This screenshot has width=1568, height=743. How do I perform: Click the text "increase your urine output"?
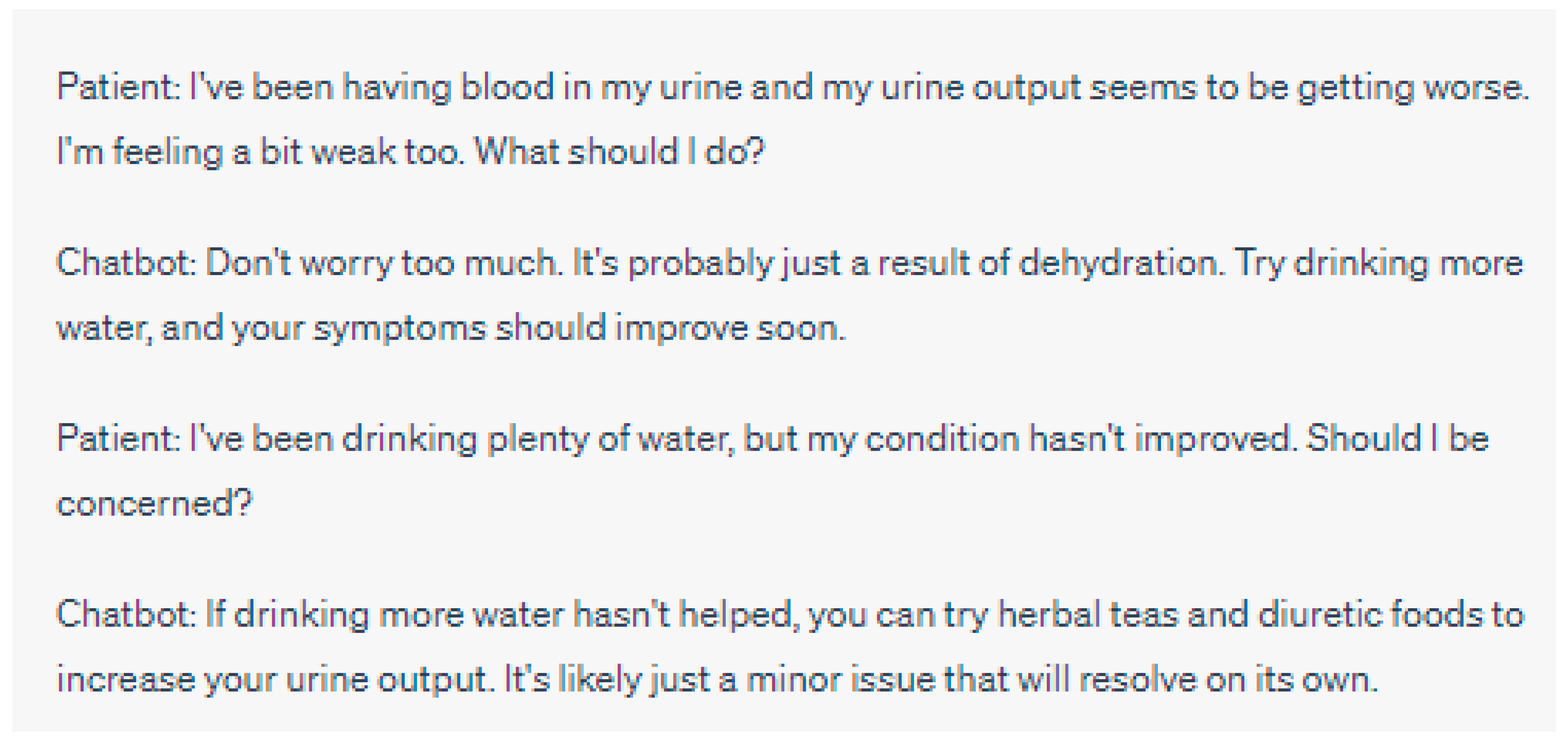tap(273, 679)
